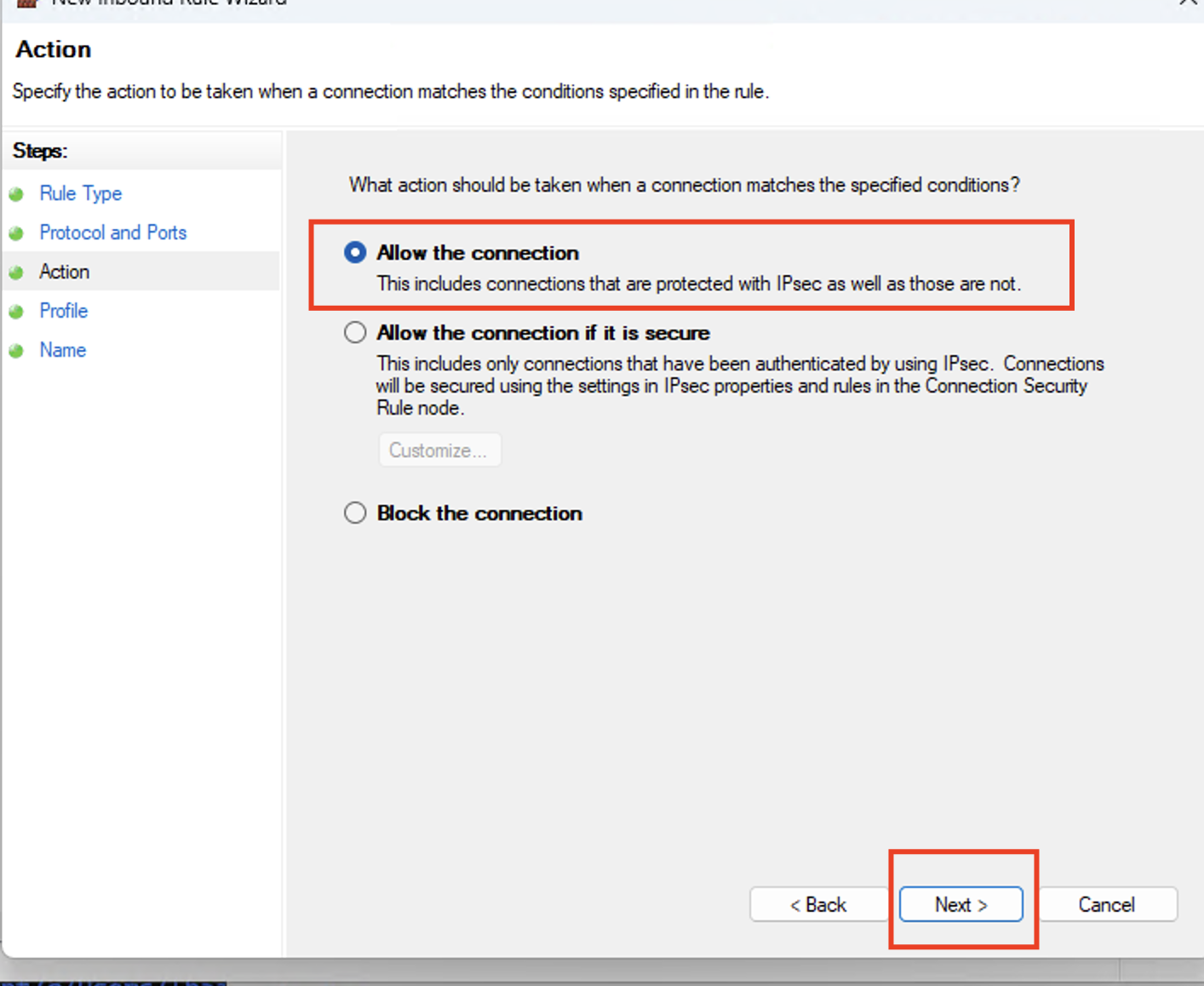Click the green bullet beside Name step

coord(16,351)
